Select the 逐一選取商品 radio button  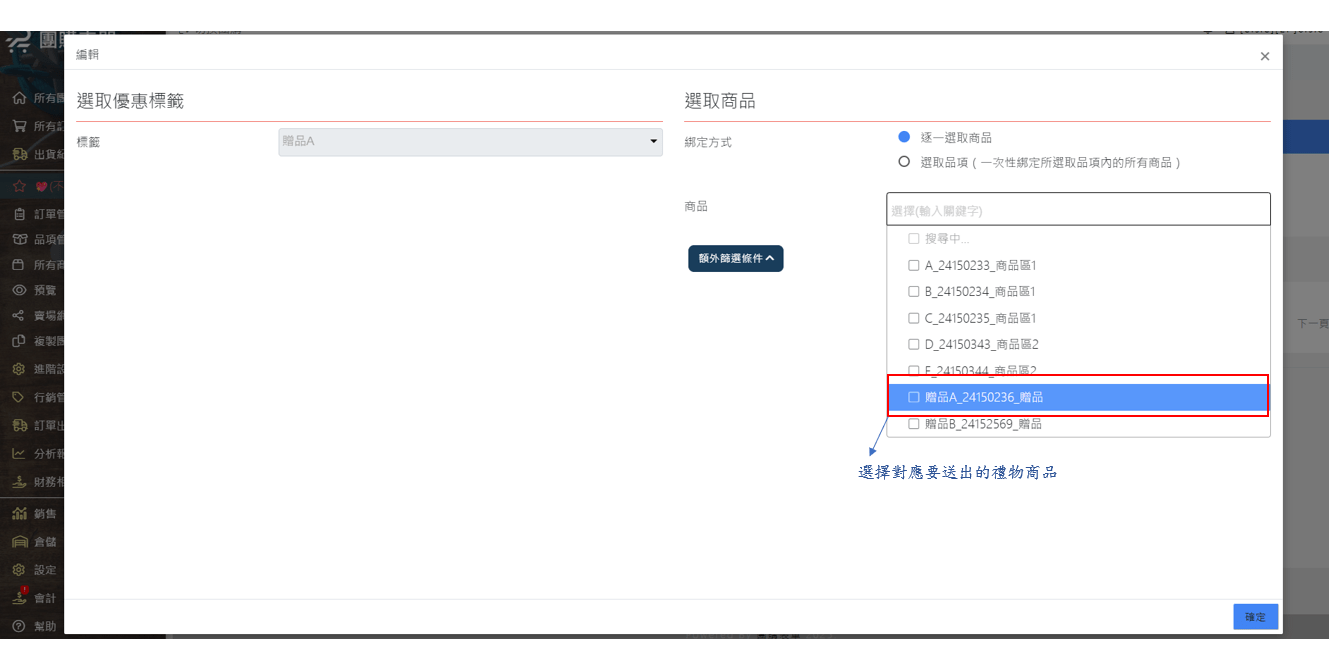pyautogui.click(x=904, y=138)
